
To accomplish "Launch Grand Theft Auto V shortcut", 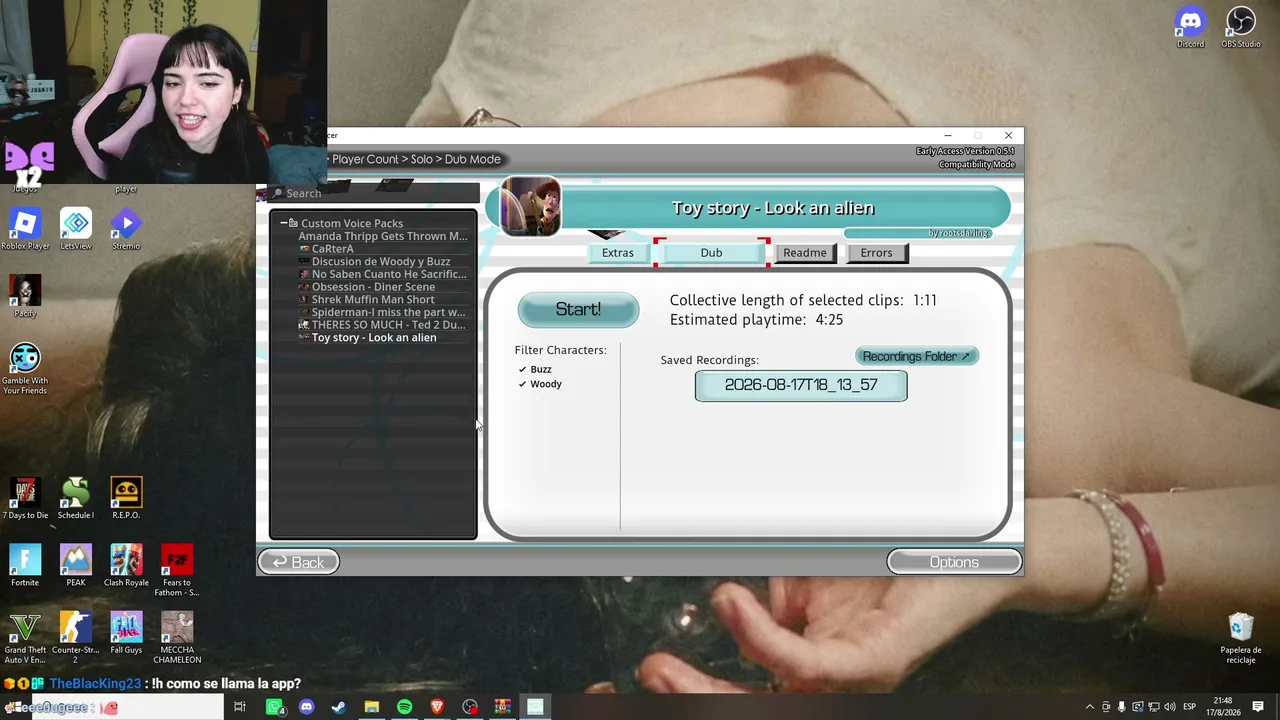I will point(25,638).
